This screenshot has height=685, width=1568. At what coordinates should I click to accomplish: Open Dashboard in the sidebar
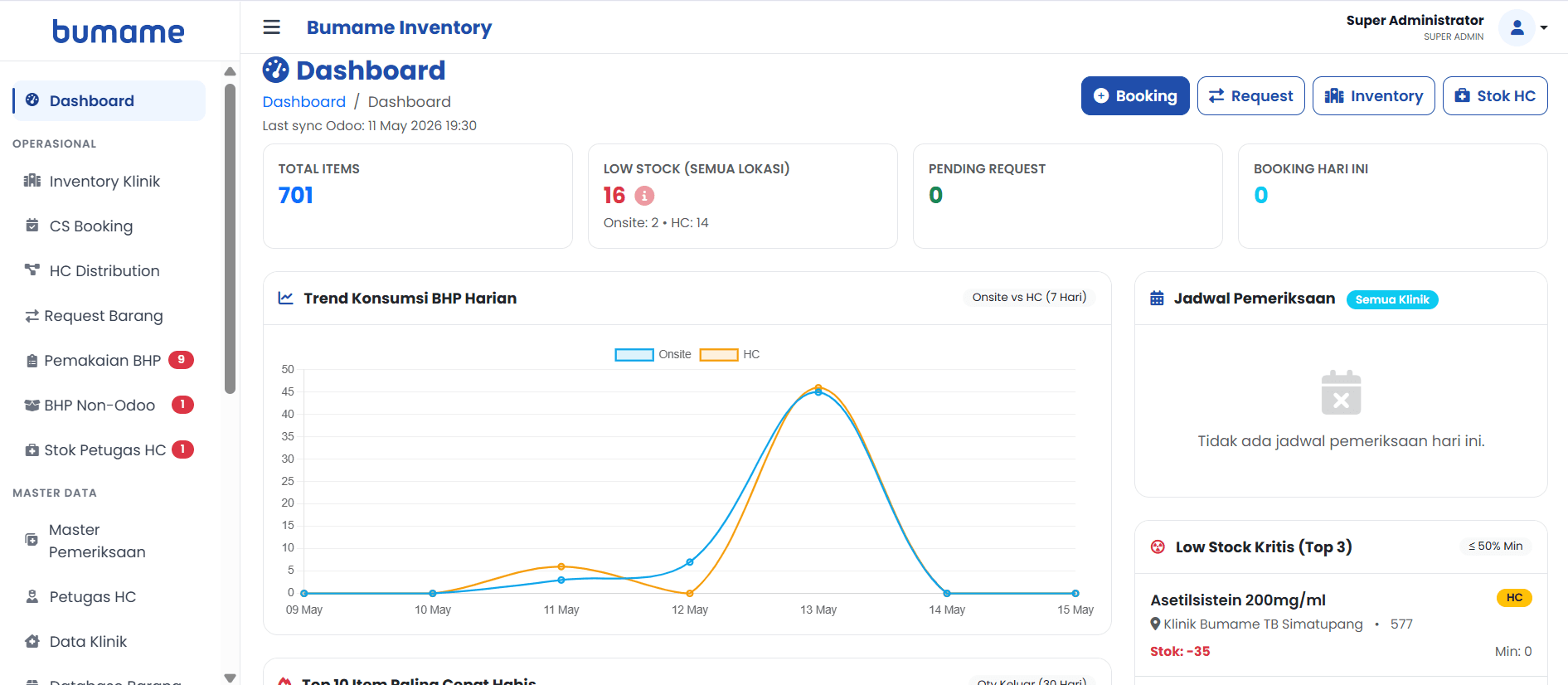pos(109,100)
